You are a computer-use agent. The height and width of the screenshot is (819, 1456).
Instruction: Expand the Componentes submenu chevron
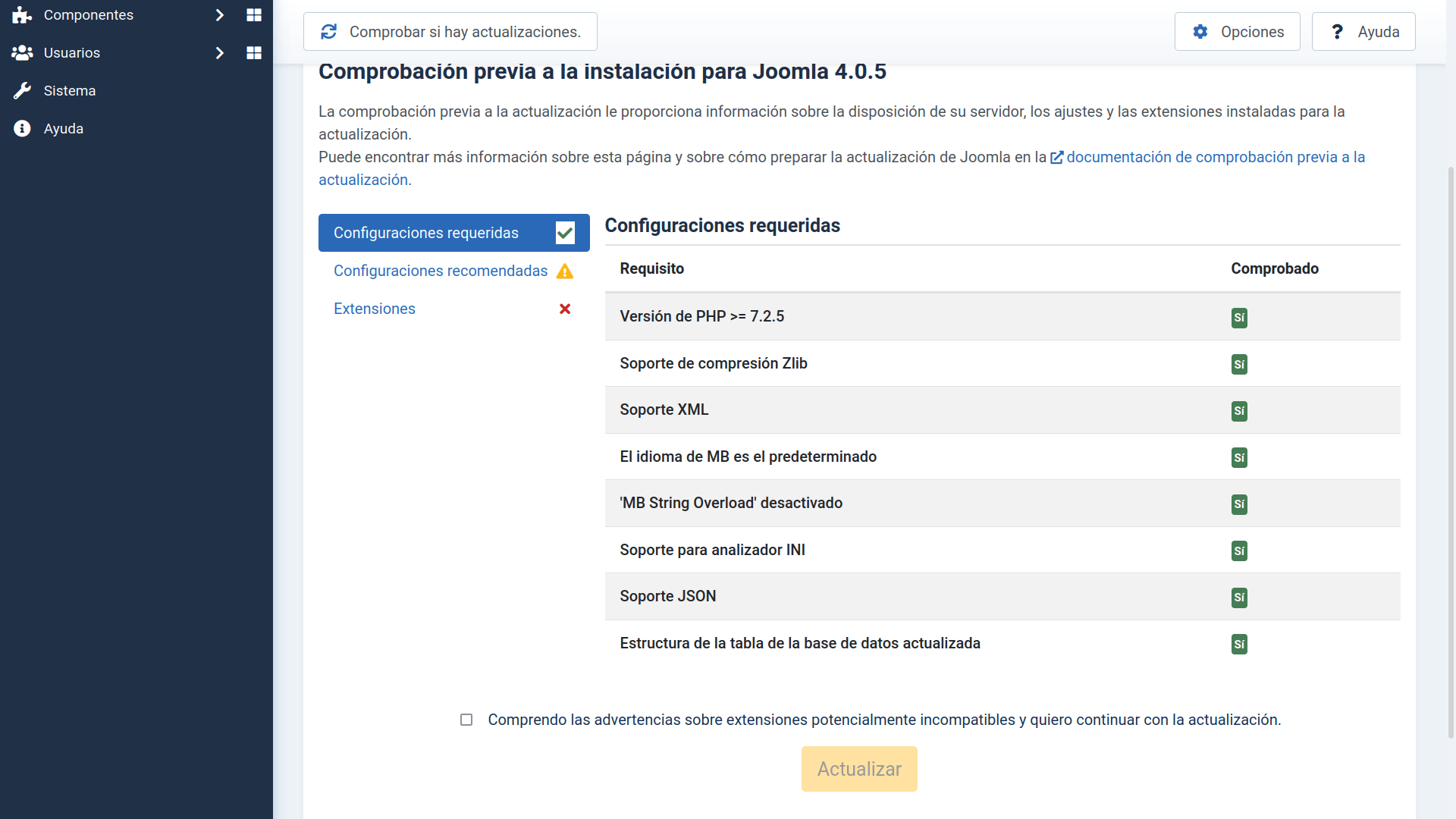tap(220, 15)
